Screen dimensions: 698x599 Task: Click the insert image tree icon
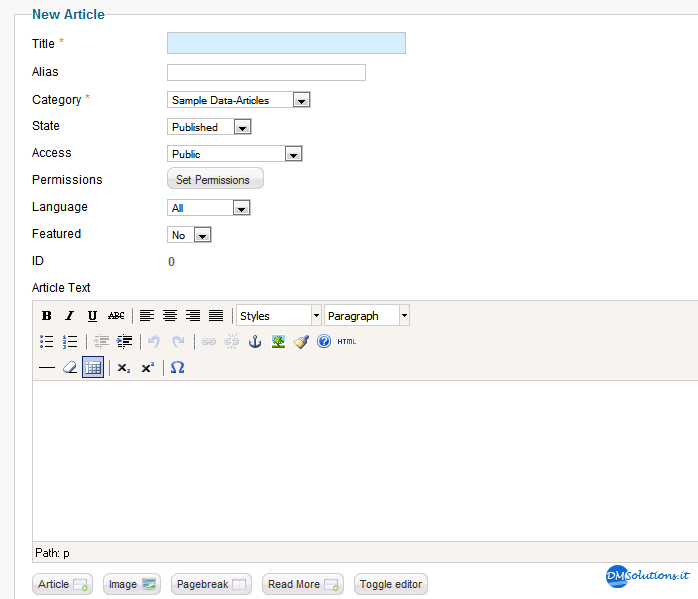pos(278,342)
